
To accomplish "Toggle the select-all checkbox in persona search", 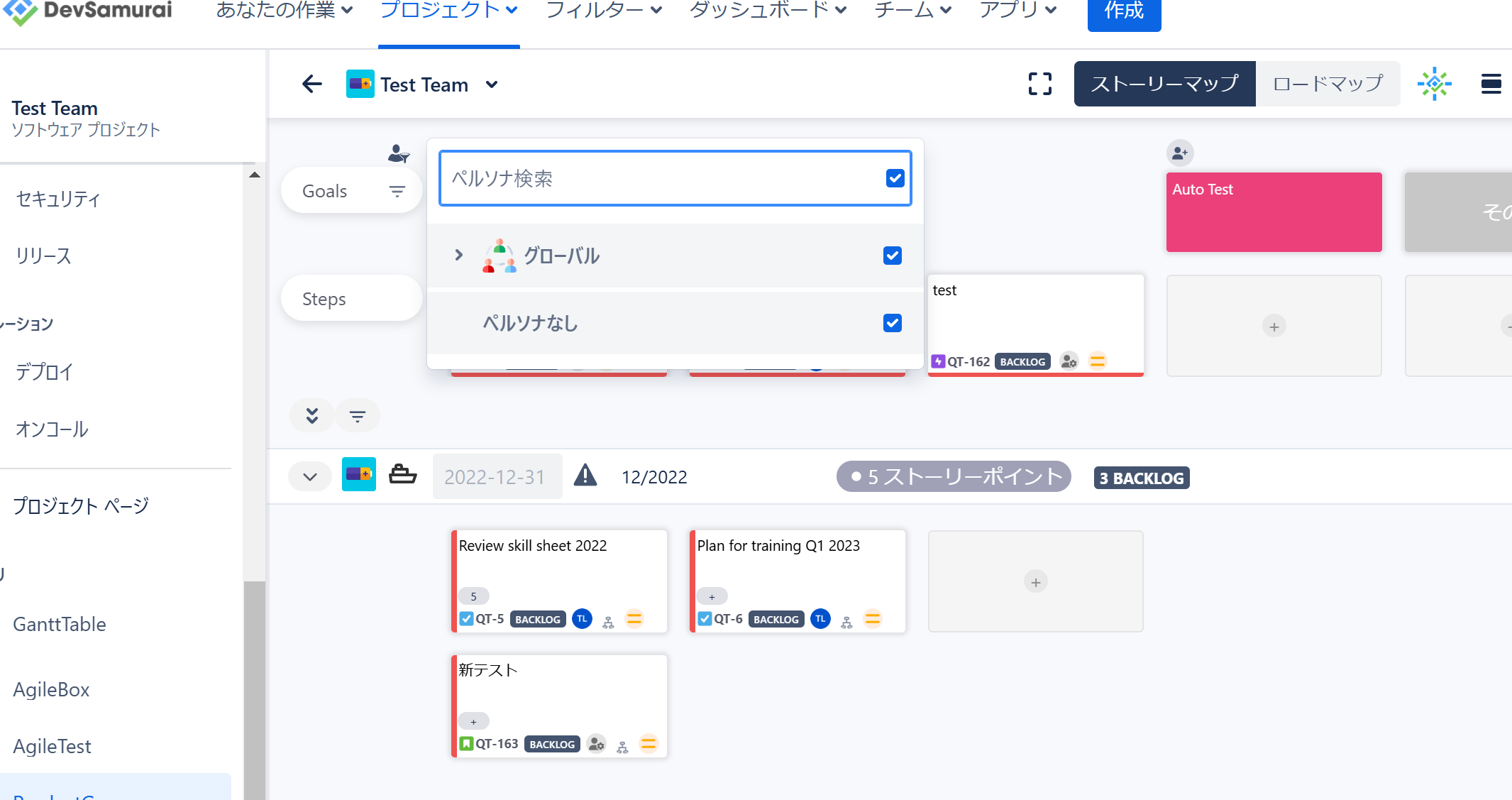I will (895, 178).
